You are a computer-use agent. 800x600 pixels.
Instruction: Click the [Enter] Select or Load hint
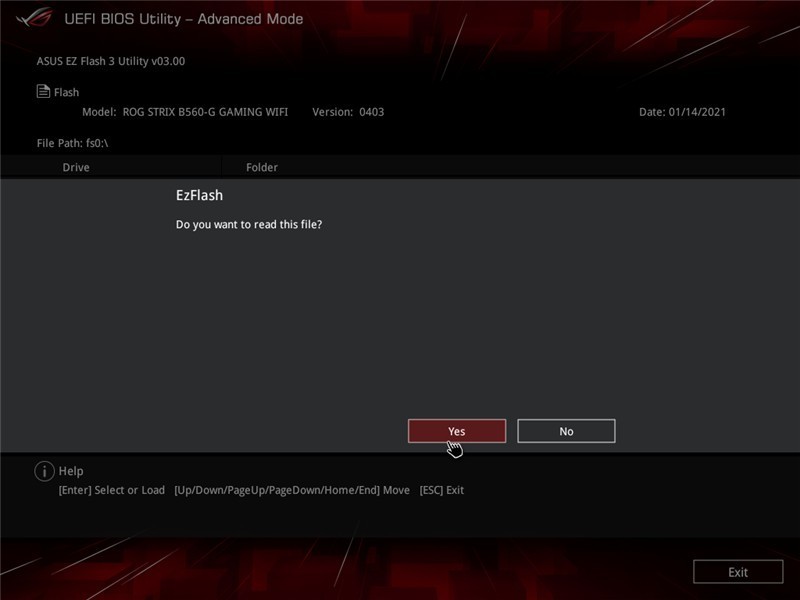(112, 490)
